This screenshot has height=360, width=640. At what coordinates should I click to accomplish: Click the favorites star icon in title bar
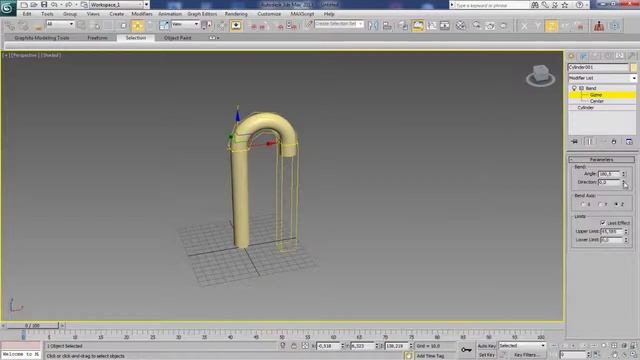(565, 5)
